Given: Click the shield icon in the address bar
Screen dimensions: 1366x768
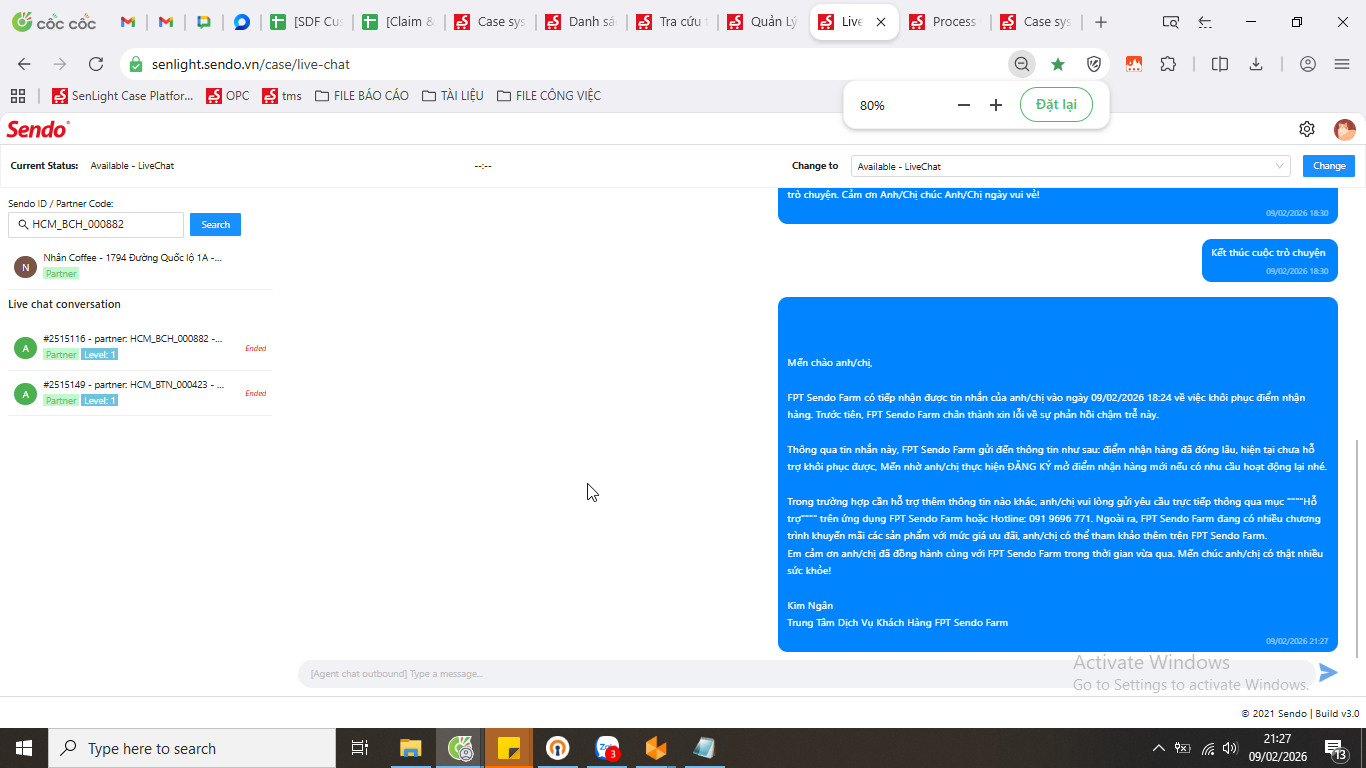Looking at the screenshot, I should (x=1094, y=64).
